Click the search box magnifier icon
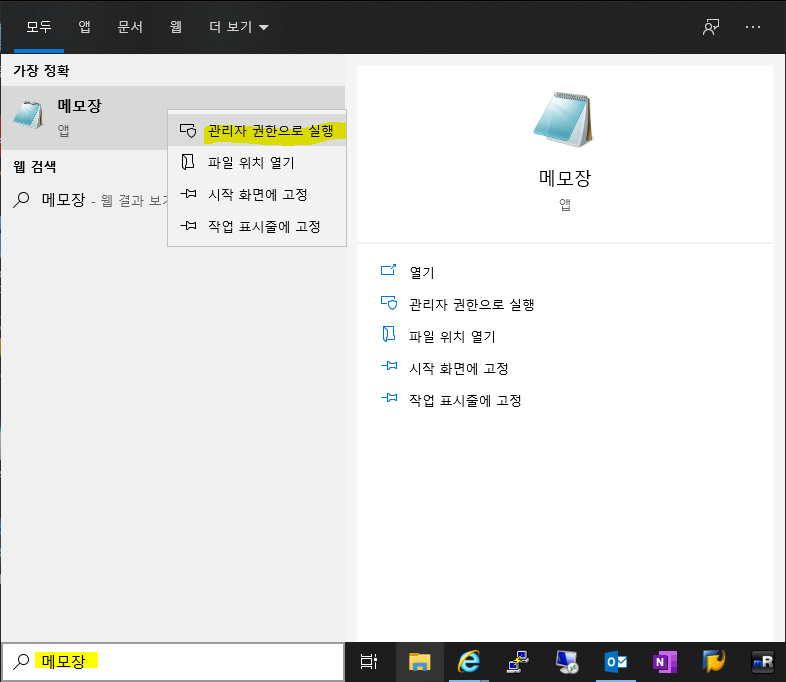786x682 pixels. pos(21,661)
